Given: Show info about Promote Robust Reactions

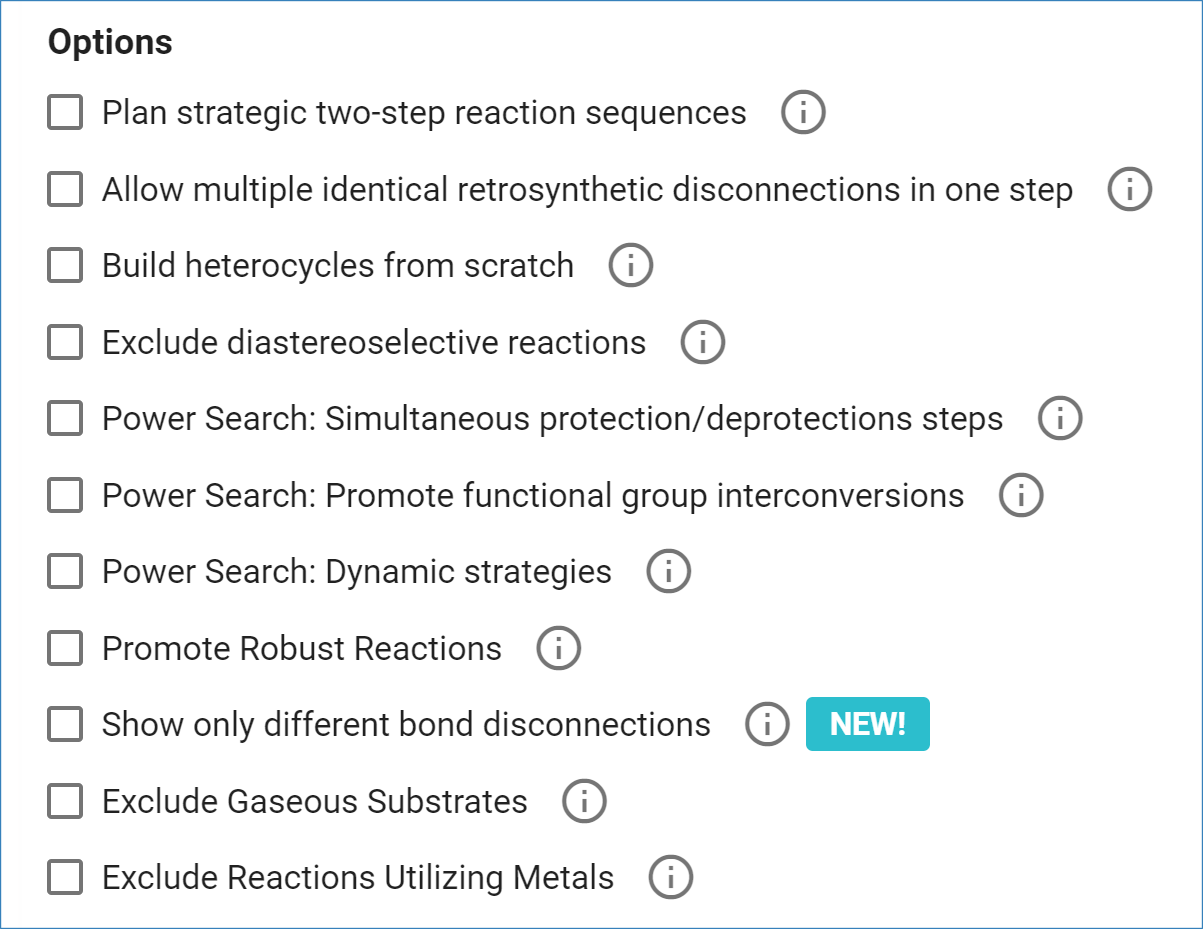Looking at the screenshot, I should click(558, 648).
